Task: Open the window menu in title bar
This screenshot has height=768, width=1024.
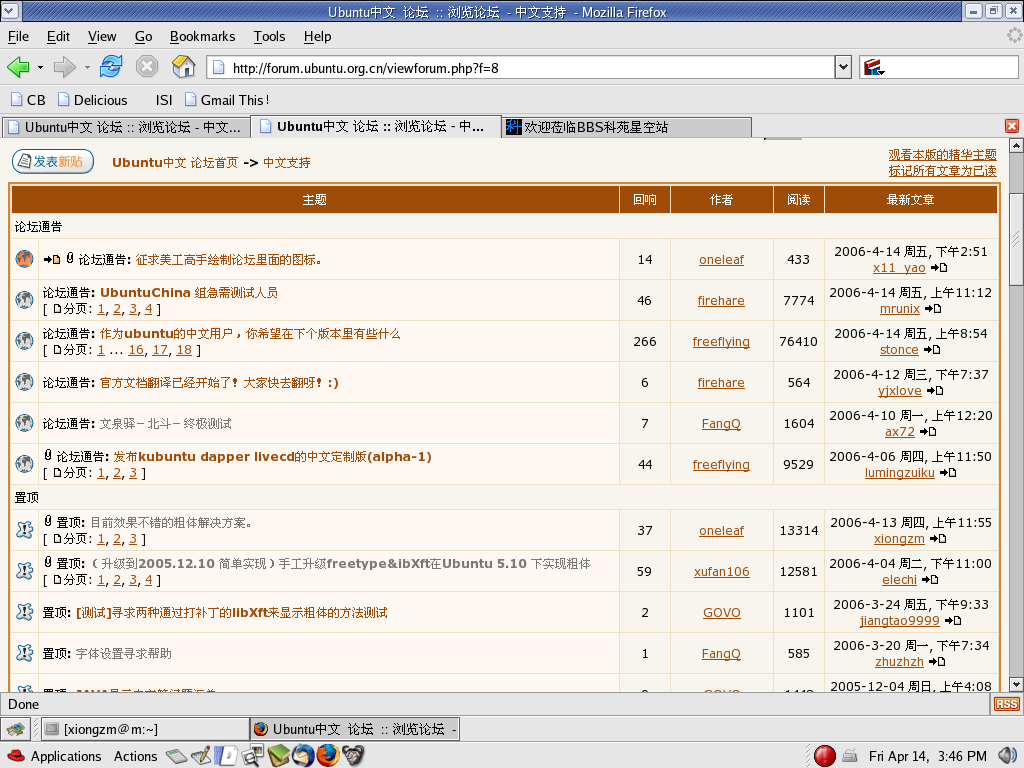Action: 11,11
